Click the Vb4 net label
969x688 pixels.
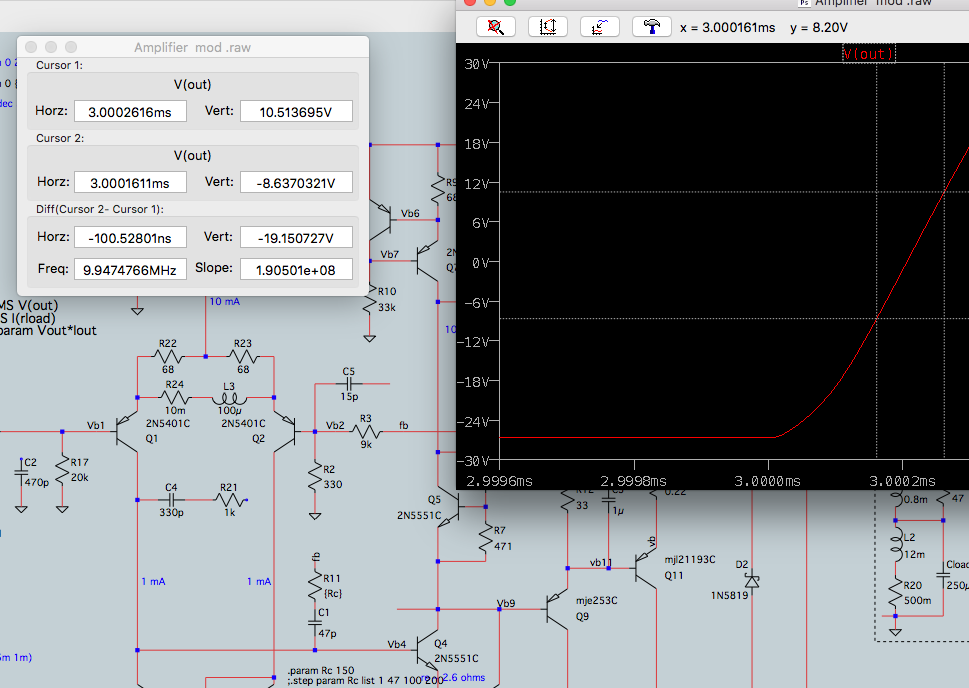click(397, 644)
